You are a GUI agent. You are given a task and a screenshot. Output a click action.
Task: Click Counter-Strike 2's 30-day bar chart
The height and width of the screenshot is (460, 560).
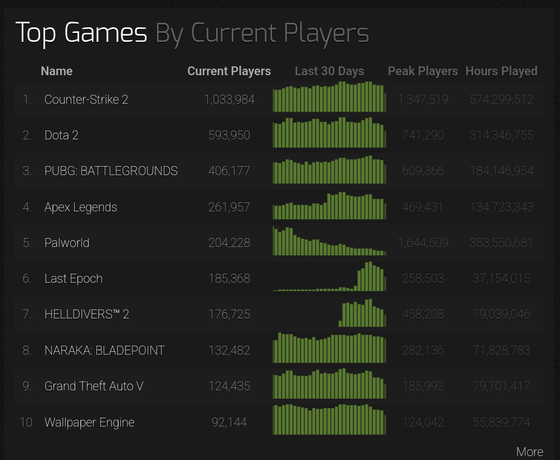pos(329,97)
